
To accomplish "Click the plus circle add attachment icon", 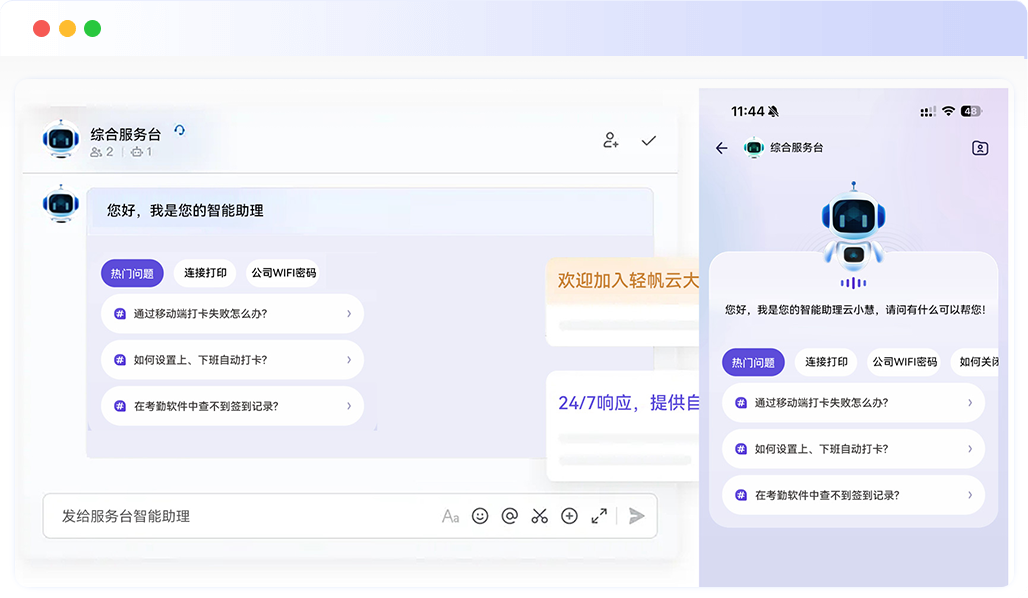I will (x=569, y=516).
